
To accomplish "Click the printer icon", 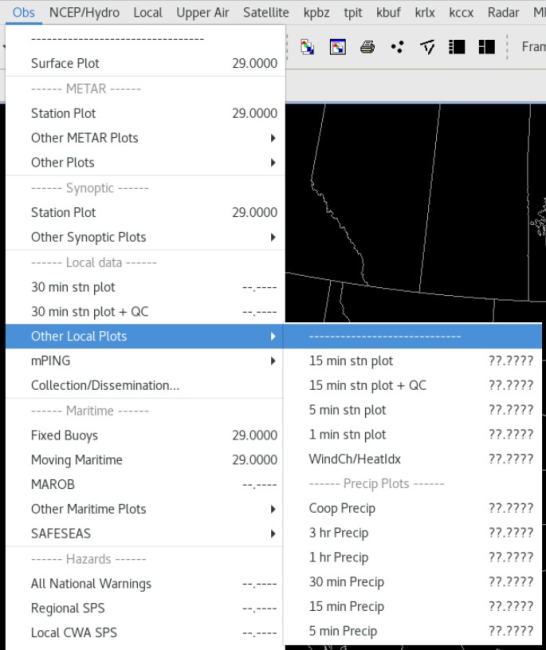I will click(367, 47).
